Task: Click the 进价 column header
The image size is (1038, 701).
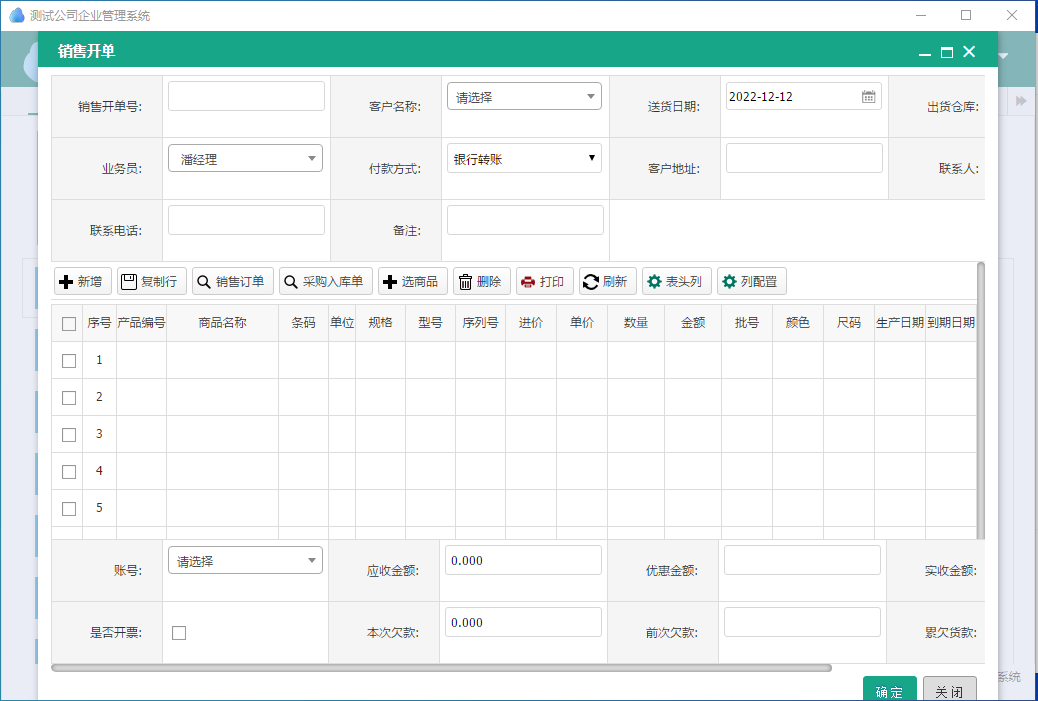Action: pos(531,323)
